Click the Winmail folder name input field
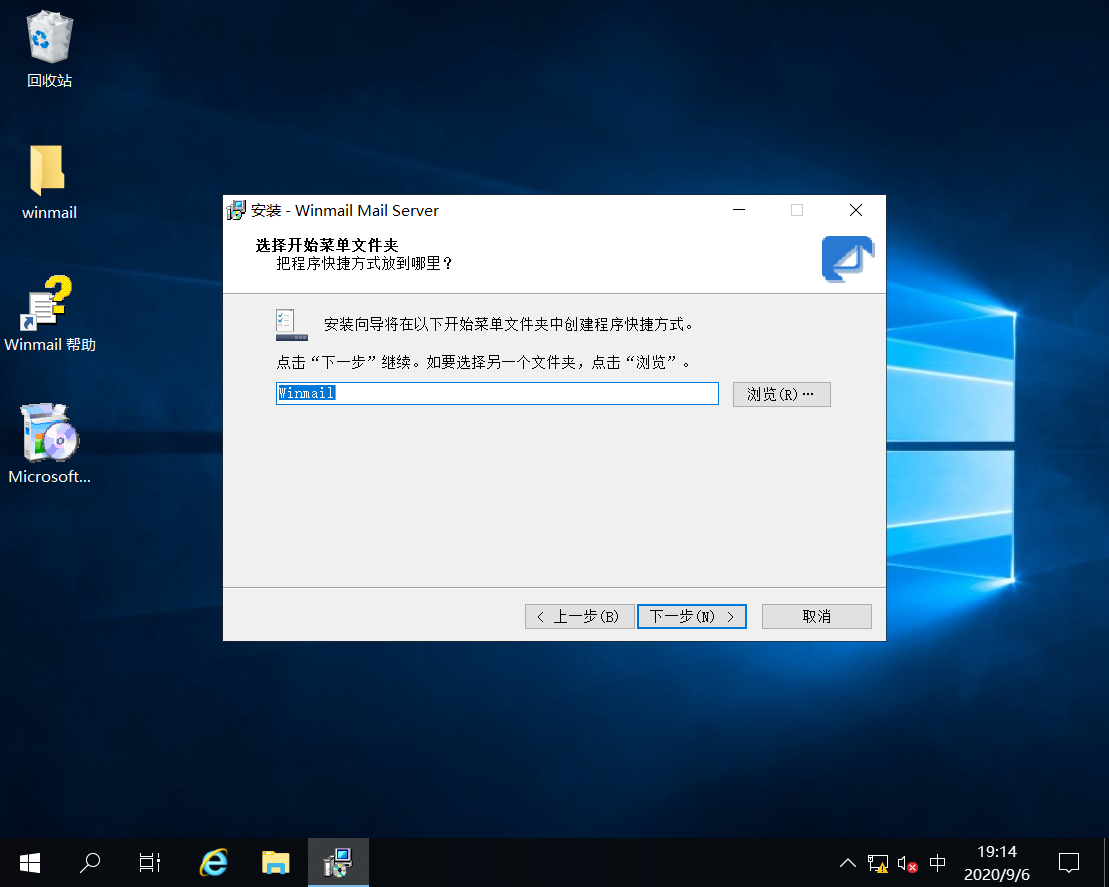Viewport: 1109px width, 887px height. pyautogui.click(x=497, y=393)
